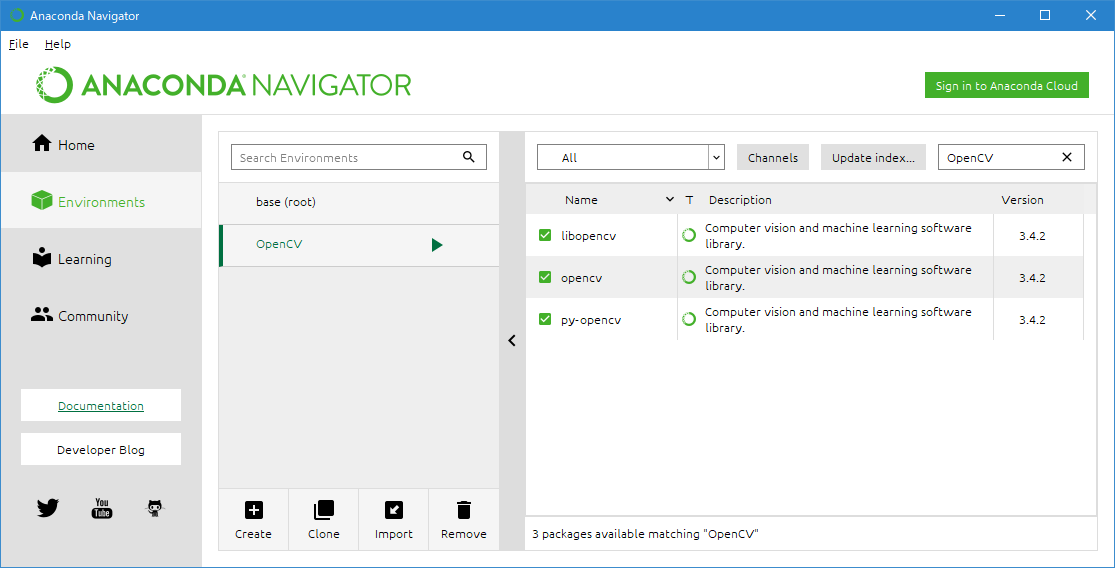Viewport: 1115px width, 568px height.
Task: Click the Clone environment icon
Action: (324, 510)
